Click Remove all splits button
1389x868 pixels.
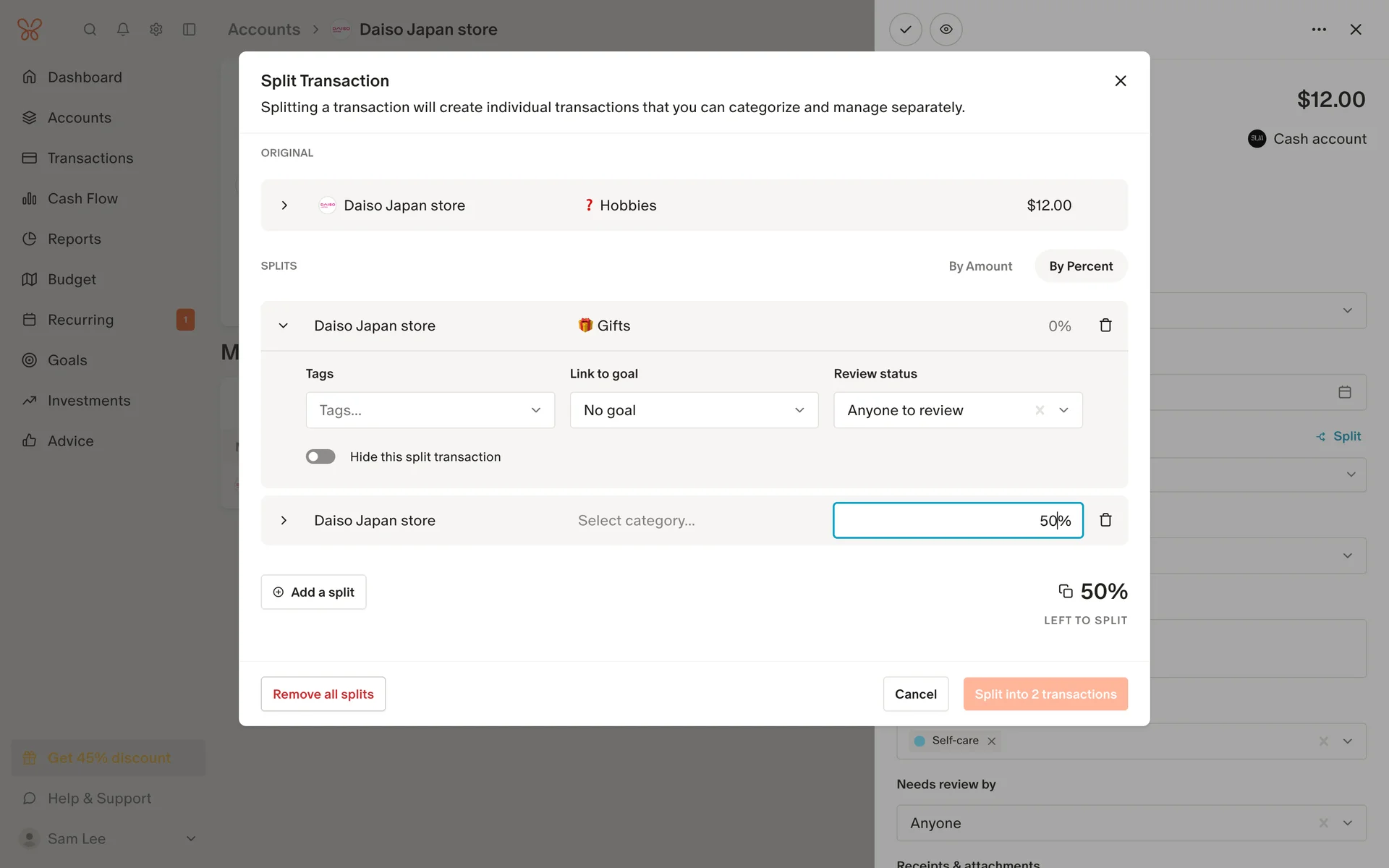click(x=323, y=694)
